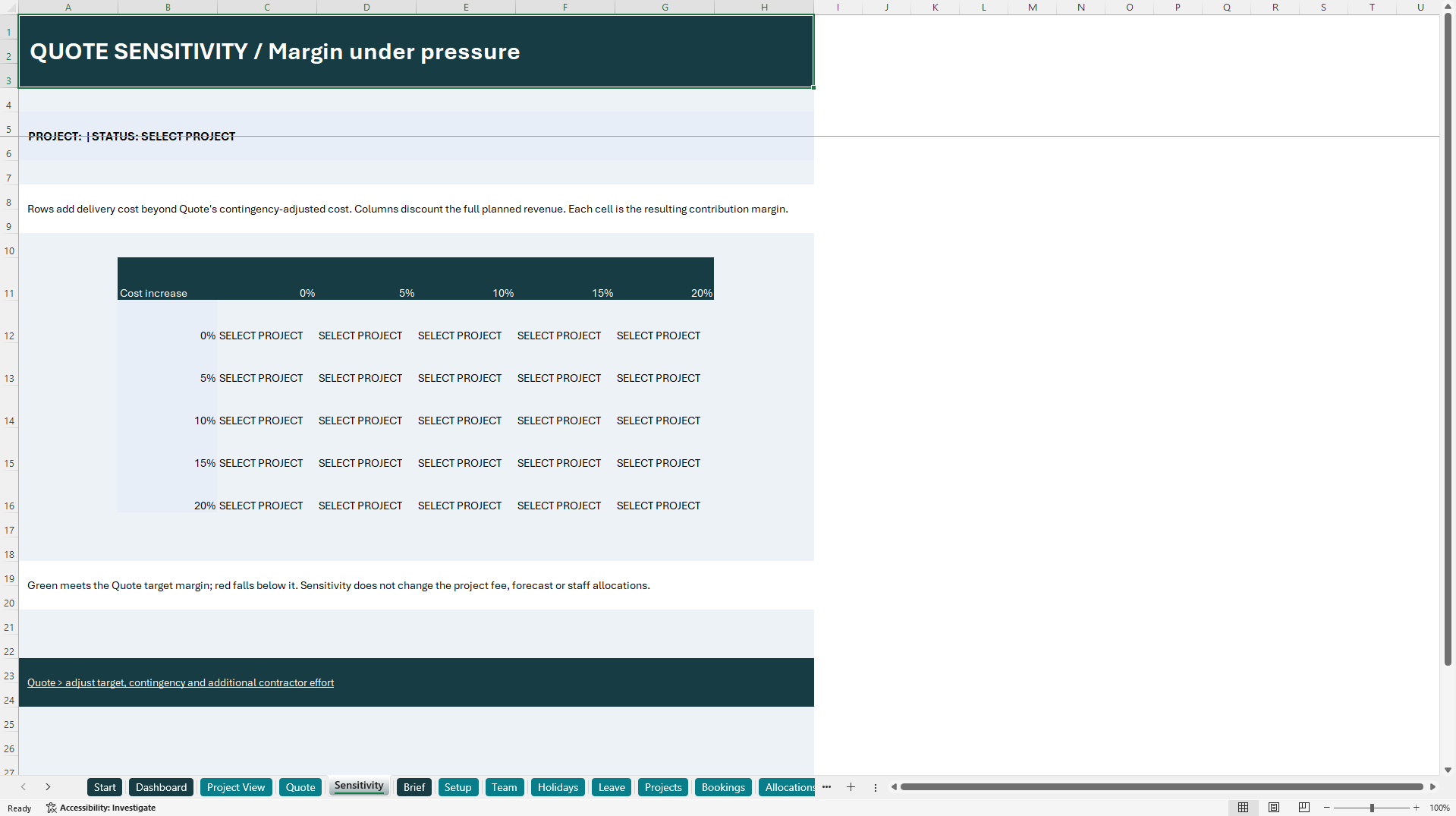Screen dimensions: 1456x816
Task: Open the Brief sheet tab
Action: 414,787
